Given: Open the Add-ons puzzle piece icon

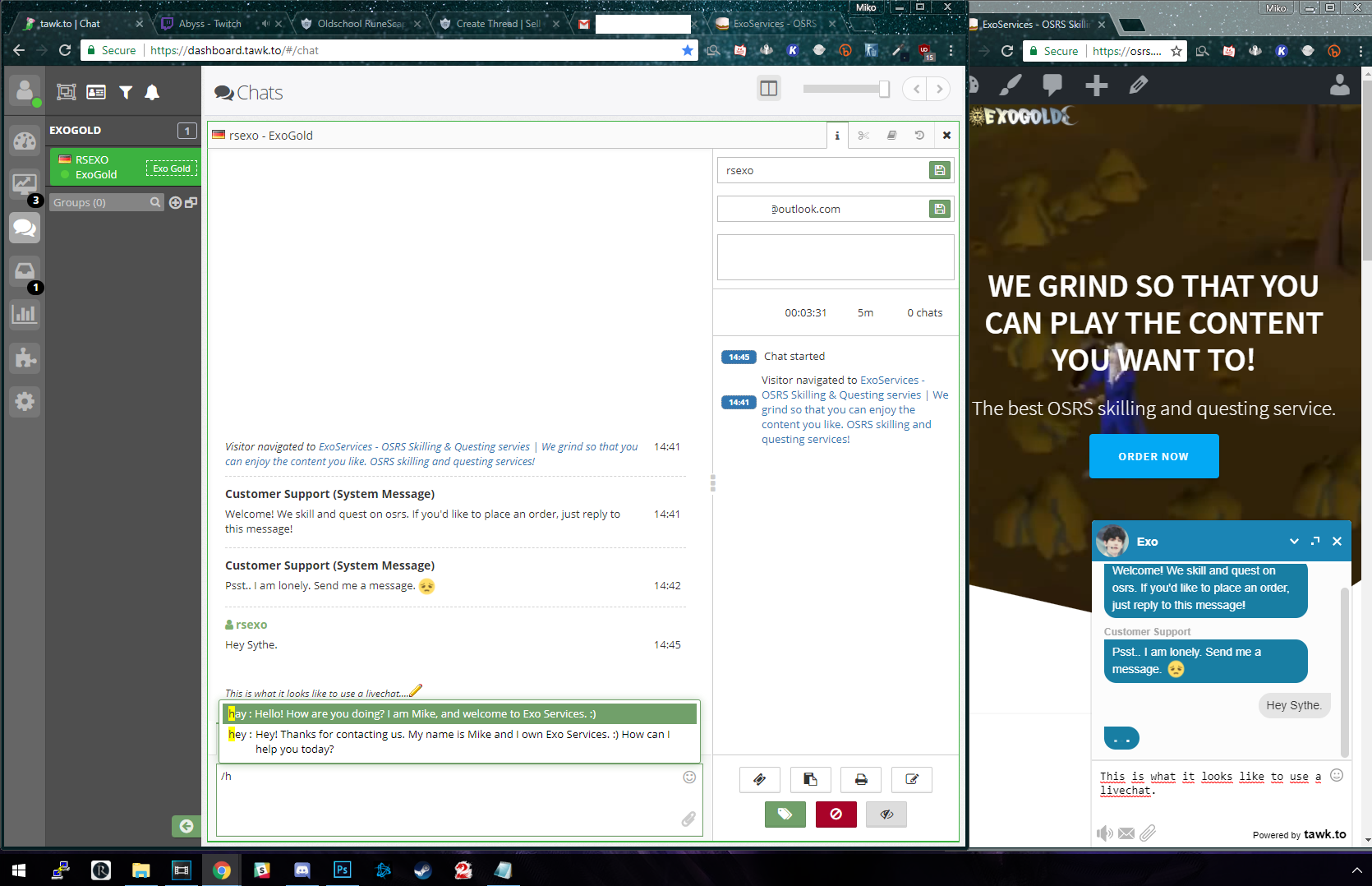Looking at the screenshot, I should 25,358.
